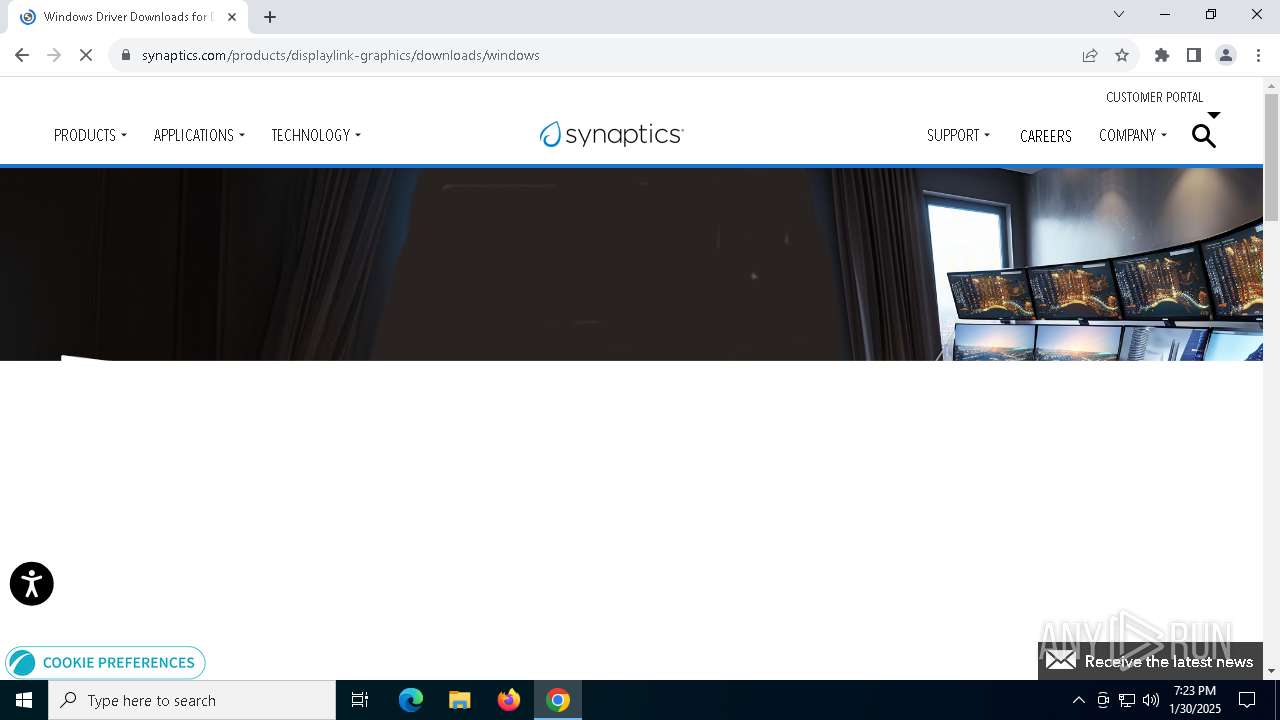Open the Customer Portal link

pos(1155,97)
